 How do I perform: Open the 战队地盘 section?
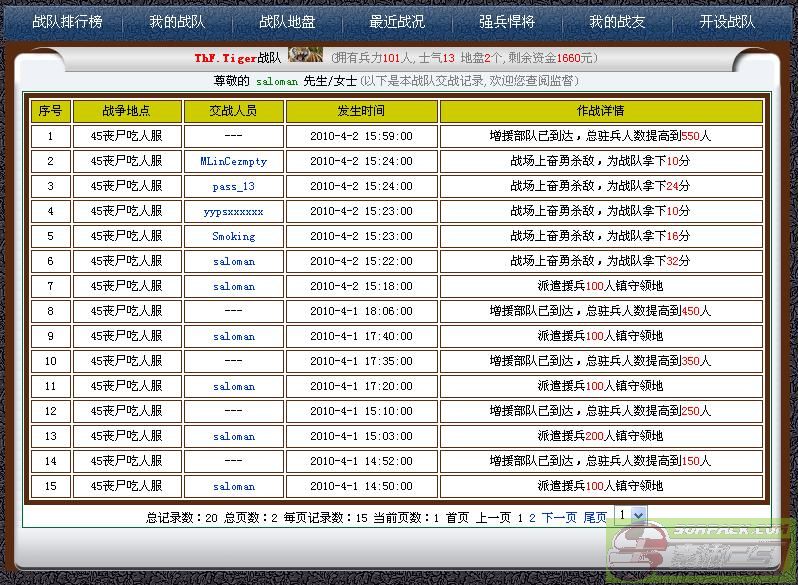[x=287, y=21]
